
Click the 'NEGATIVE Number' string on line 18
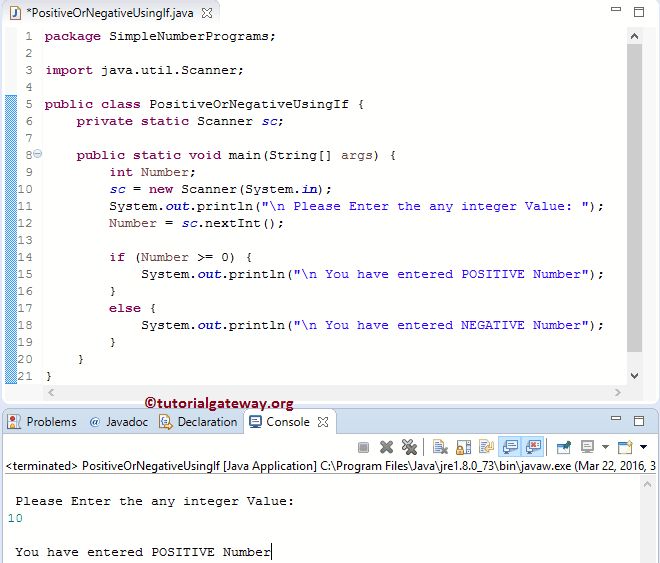coord(521,325)
